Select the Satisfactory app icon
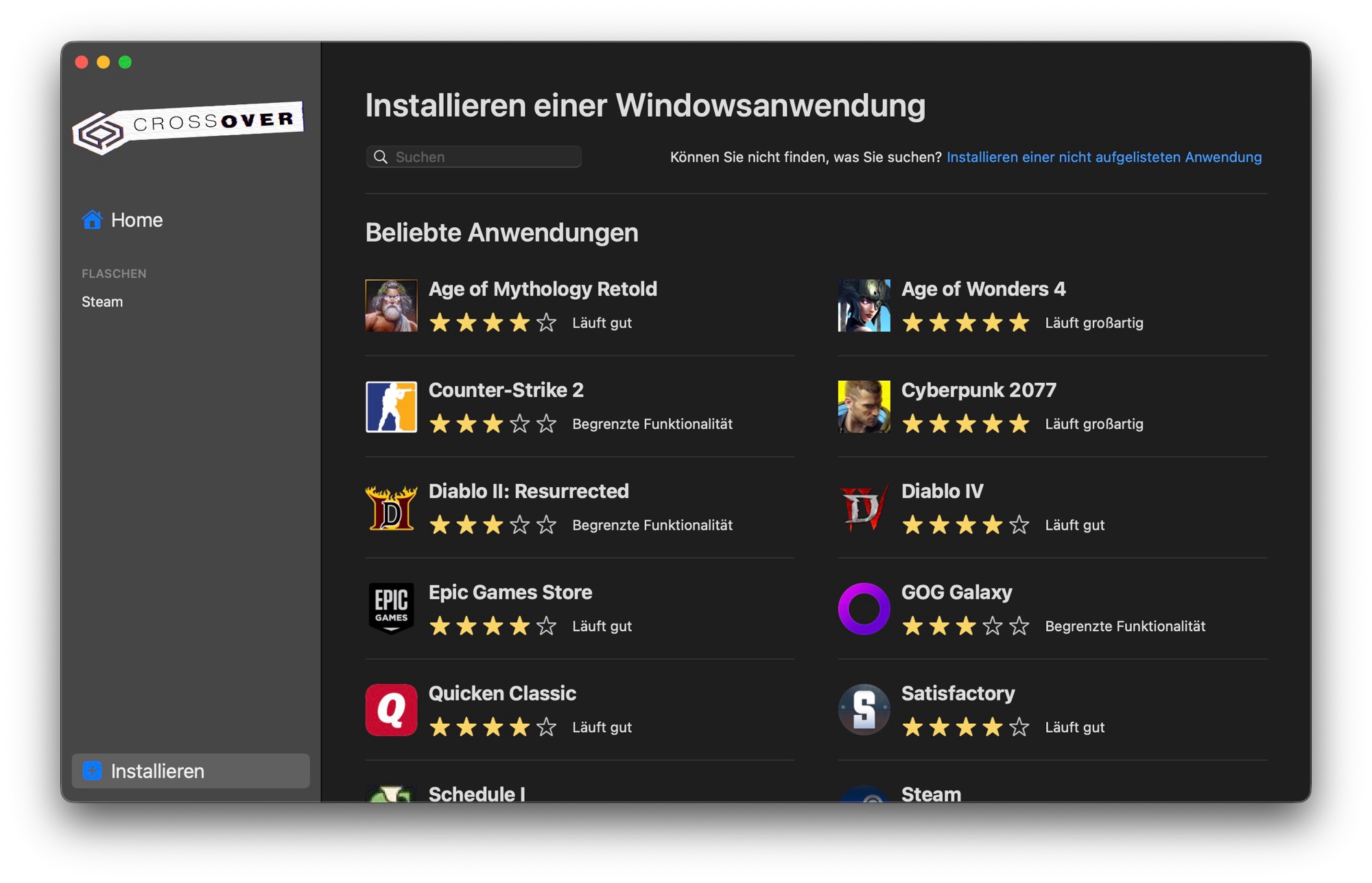This screenshot has width=1372, height=883. tap(864, 709)
